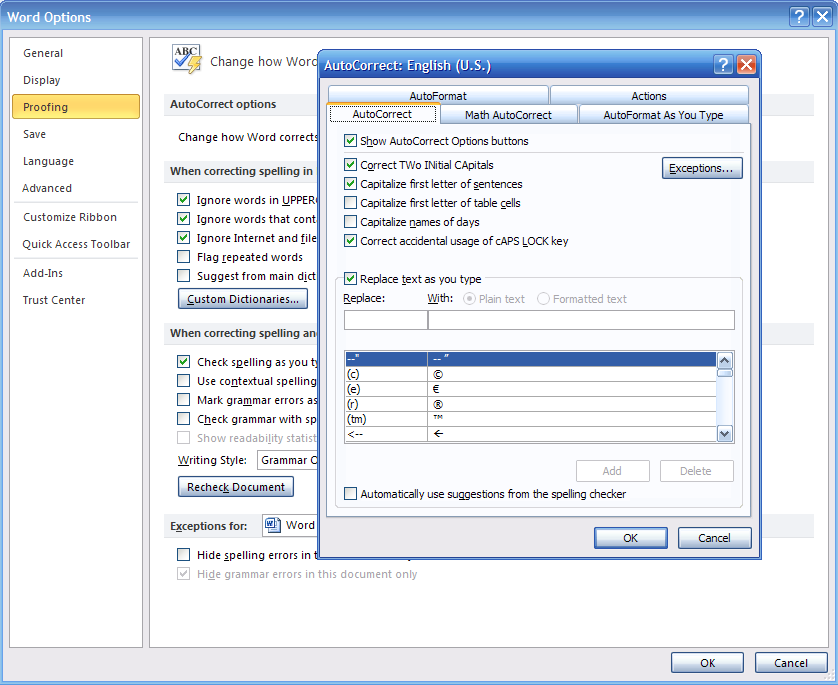The height and width of the screenshot is (685, 838).
Task: Enable Capitalize names of days
Action: pyautogui.click(x=350, y=222)
